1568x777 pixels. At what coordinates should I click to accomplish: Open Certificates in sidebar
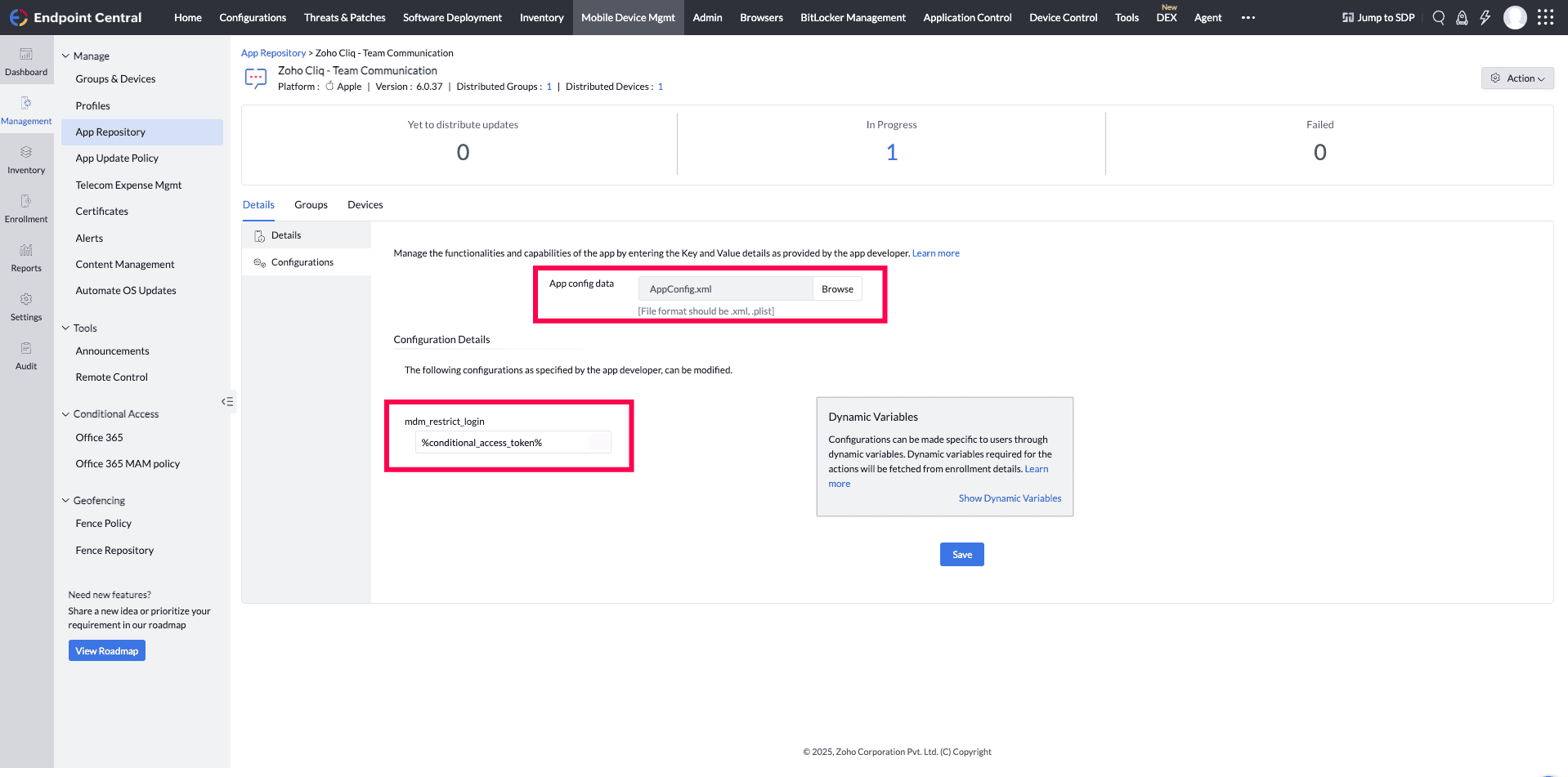pyautogui.click(x=101, y=212)
